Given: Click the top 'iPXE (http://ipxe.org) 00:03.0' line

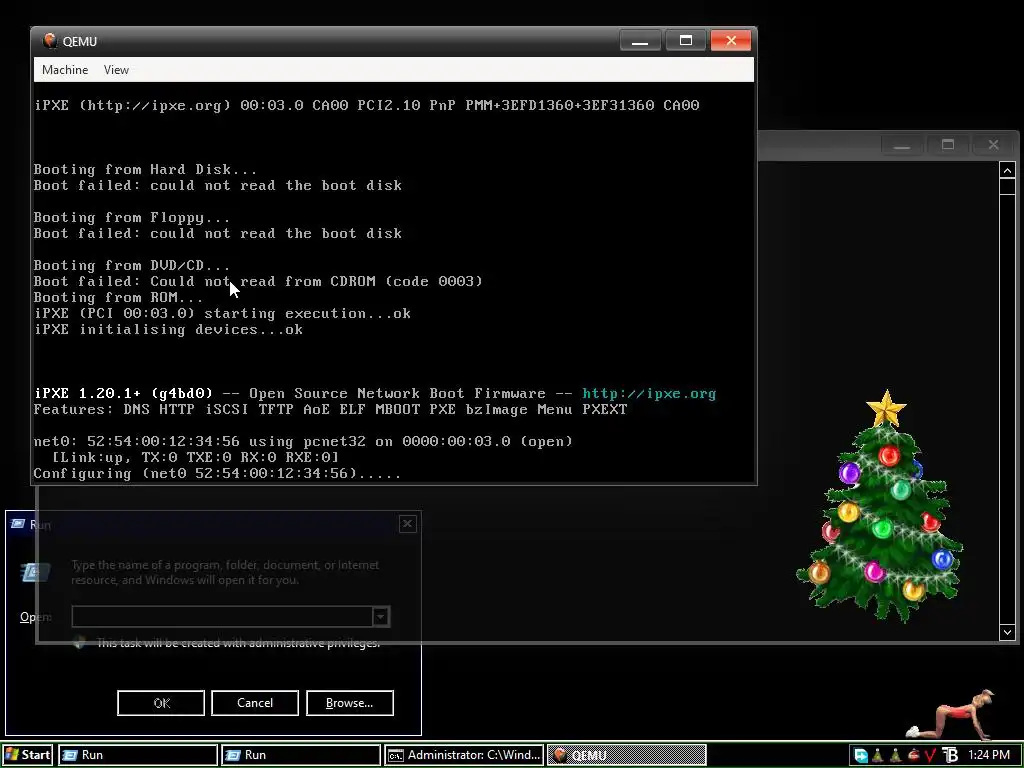Looking at the screenshot, I should (x=366, y=105).
